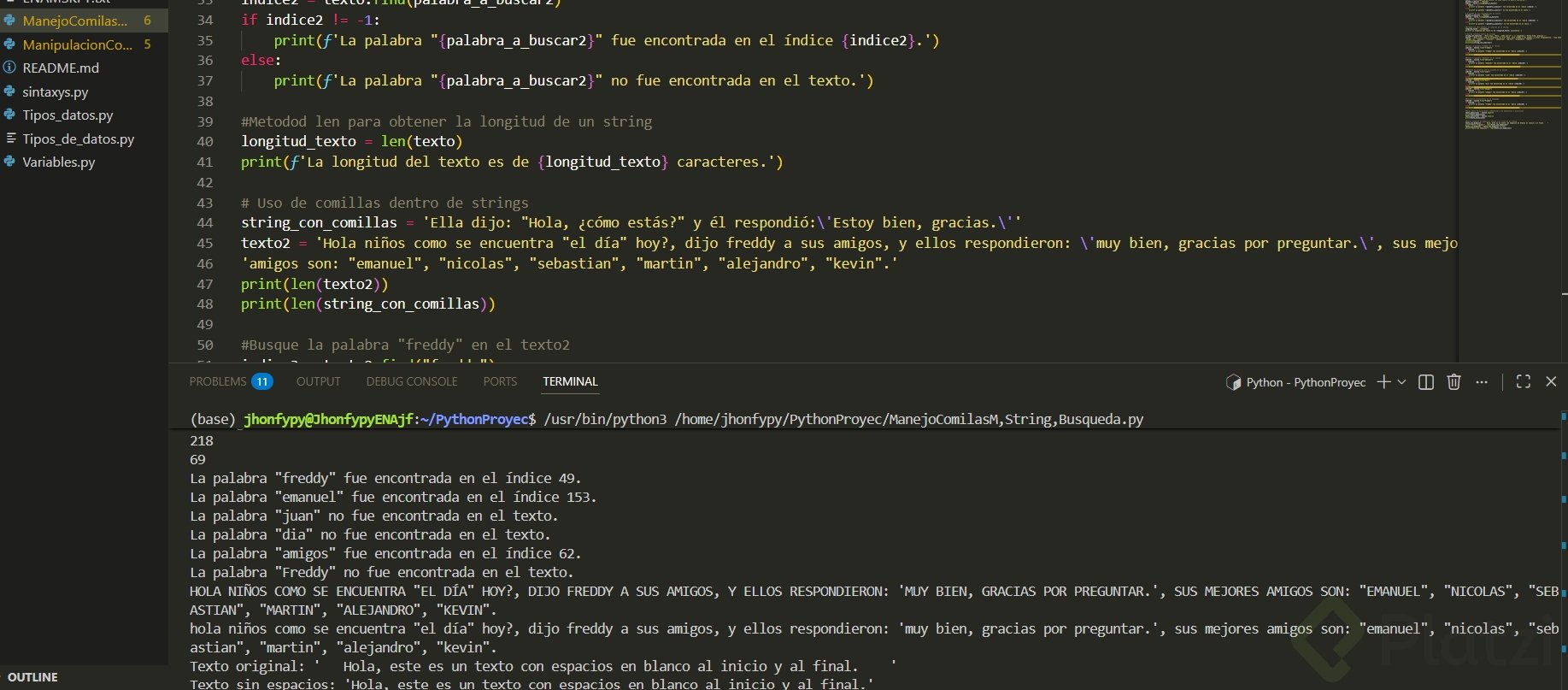
Task: Click the Python terminal icon in panel header
Action: (x=1233, y=382)
